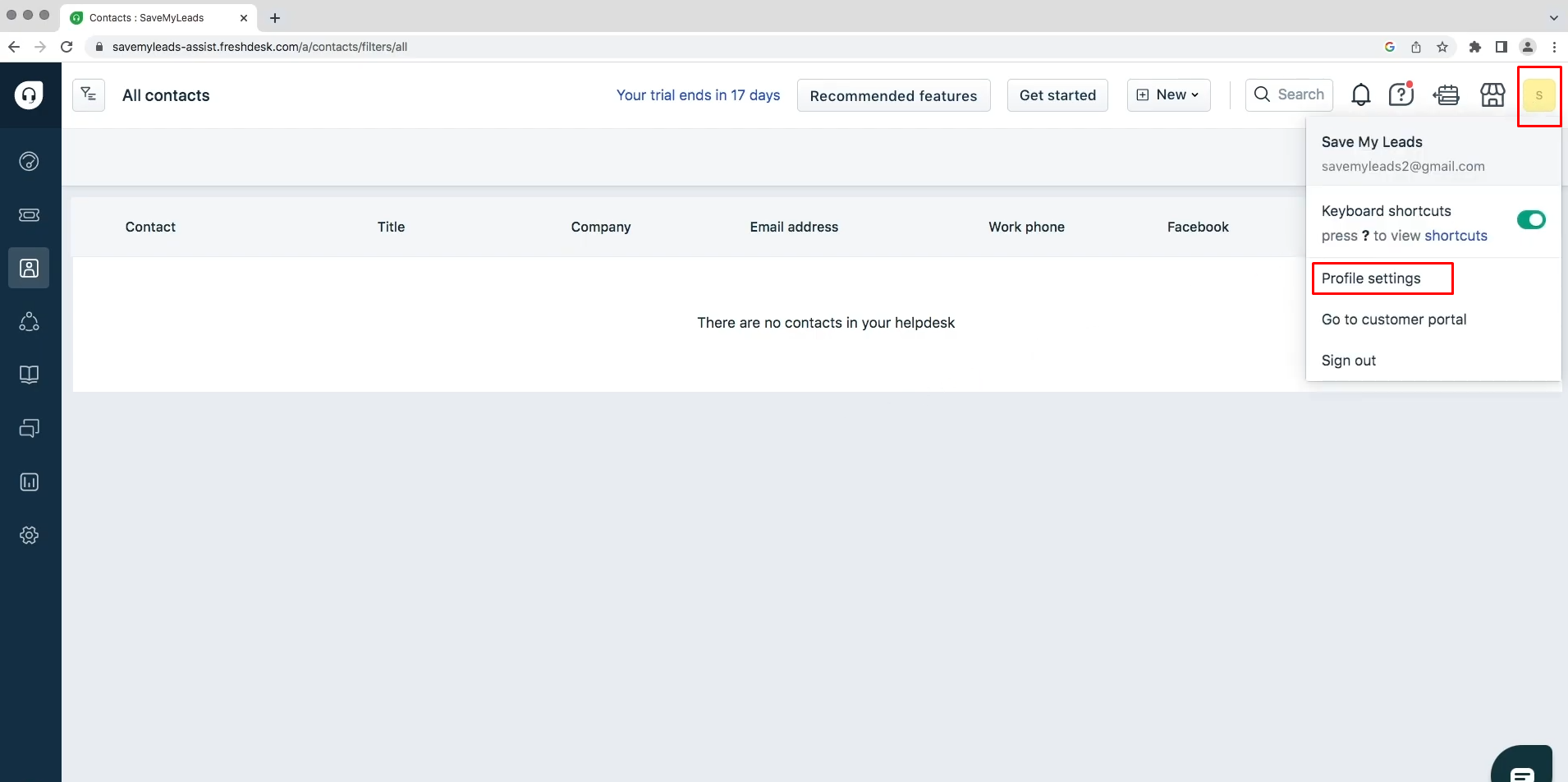Reload the page with refresh icon
The width and height of the screenshot is (1568, 782).
click(67, 47)
